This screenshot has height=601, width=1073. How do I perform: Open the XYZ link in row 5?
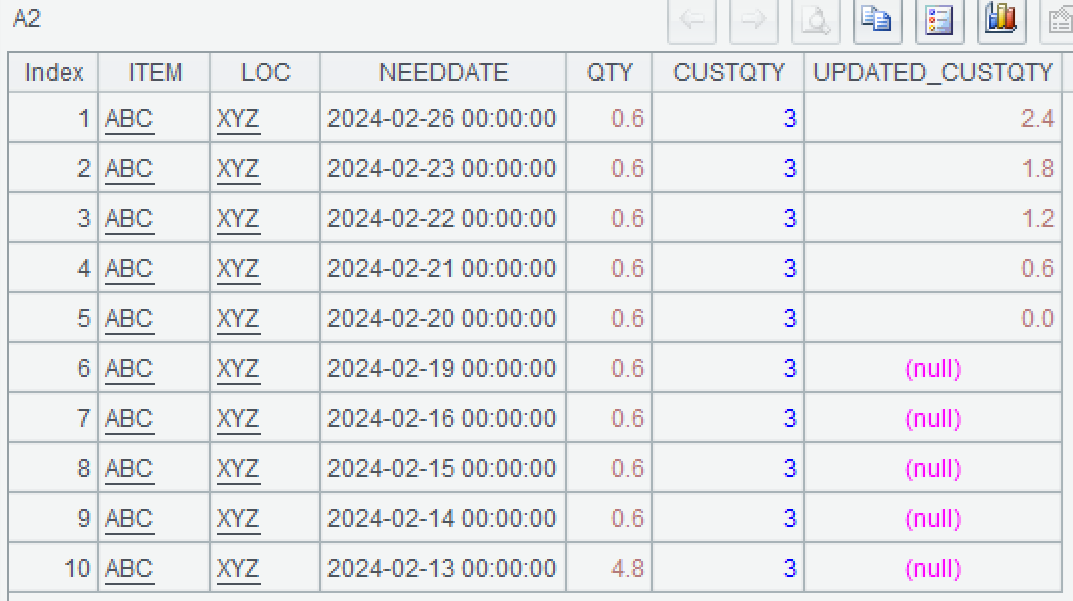tap(238, 319)
